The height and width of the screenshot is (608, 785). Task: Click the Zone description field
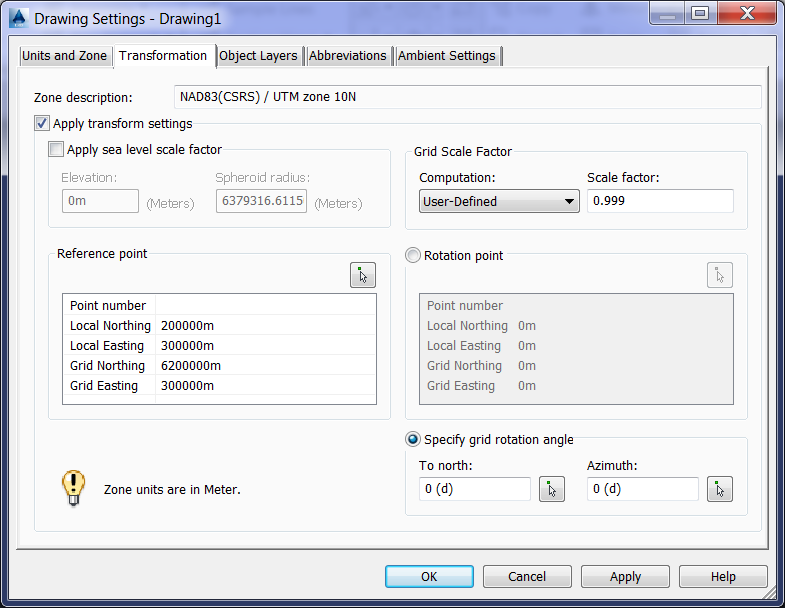(x=468, y=97)
